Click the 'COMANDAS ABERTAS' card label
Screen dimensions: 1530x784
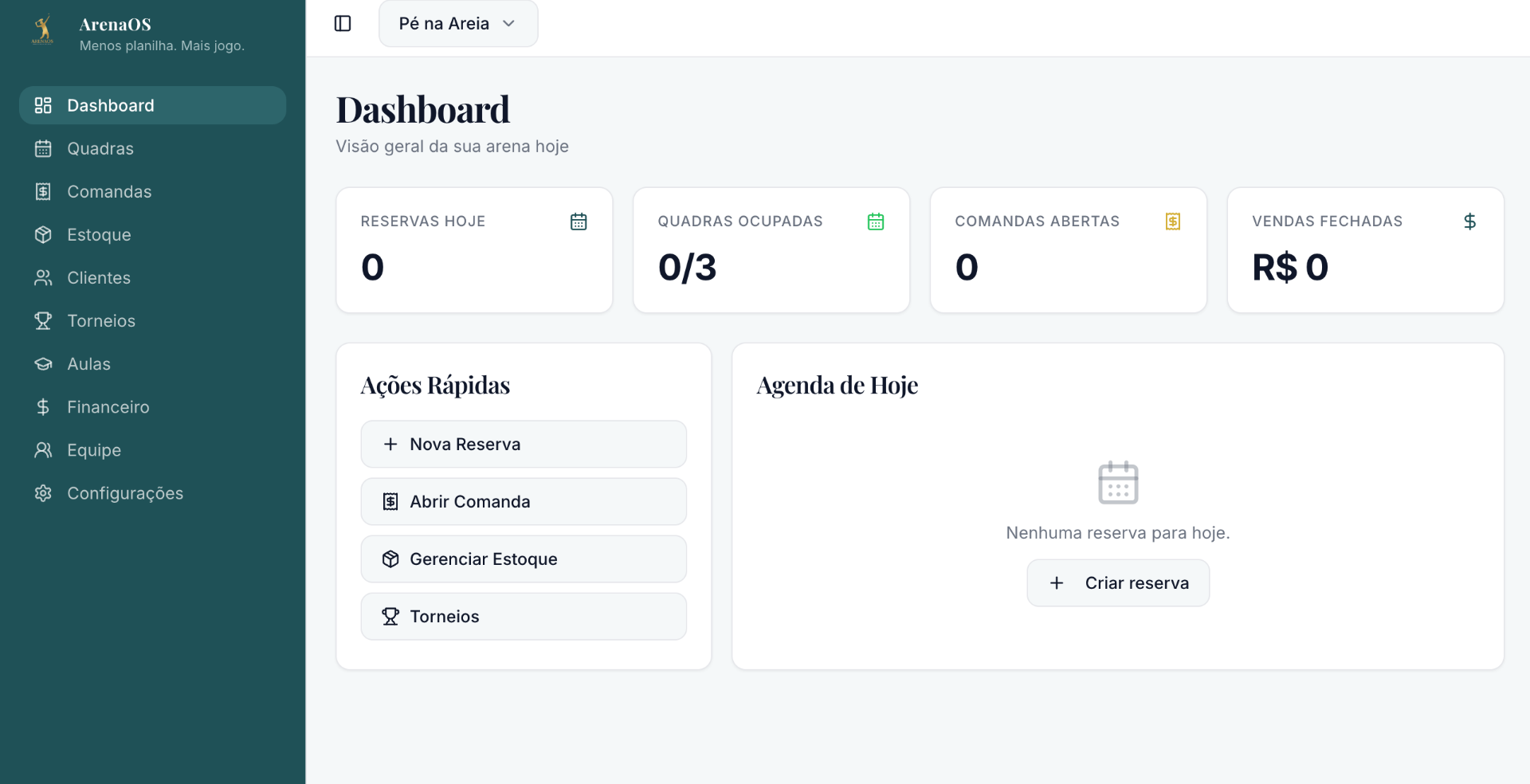pyautogui.click(x=1038, y=221)
